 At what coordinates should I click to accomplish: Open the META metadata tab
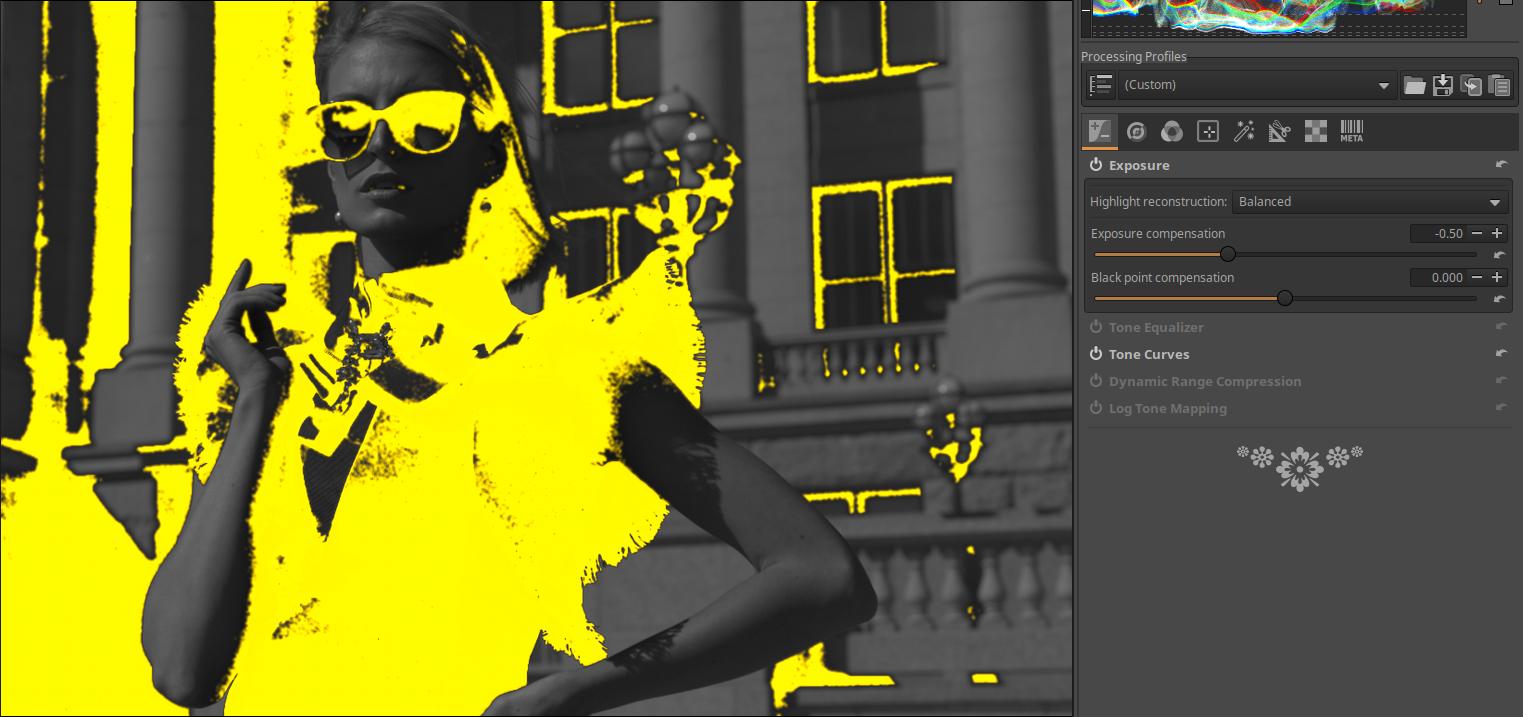(x=1351, y=131)
